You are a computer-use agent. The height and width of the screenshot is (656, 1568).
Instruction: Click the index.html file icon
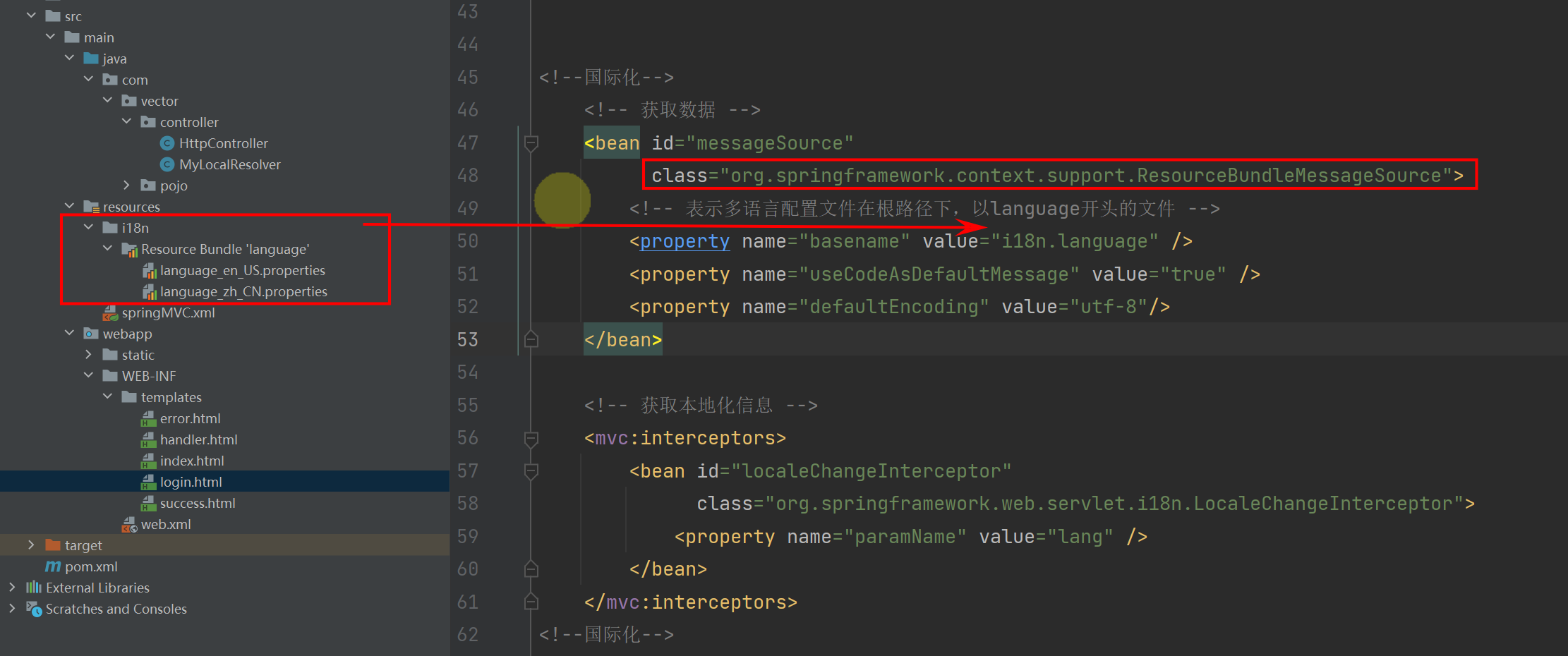click(x=148, y=461)
